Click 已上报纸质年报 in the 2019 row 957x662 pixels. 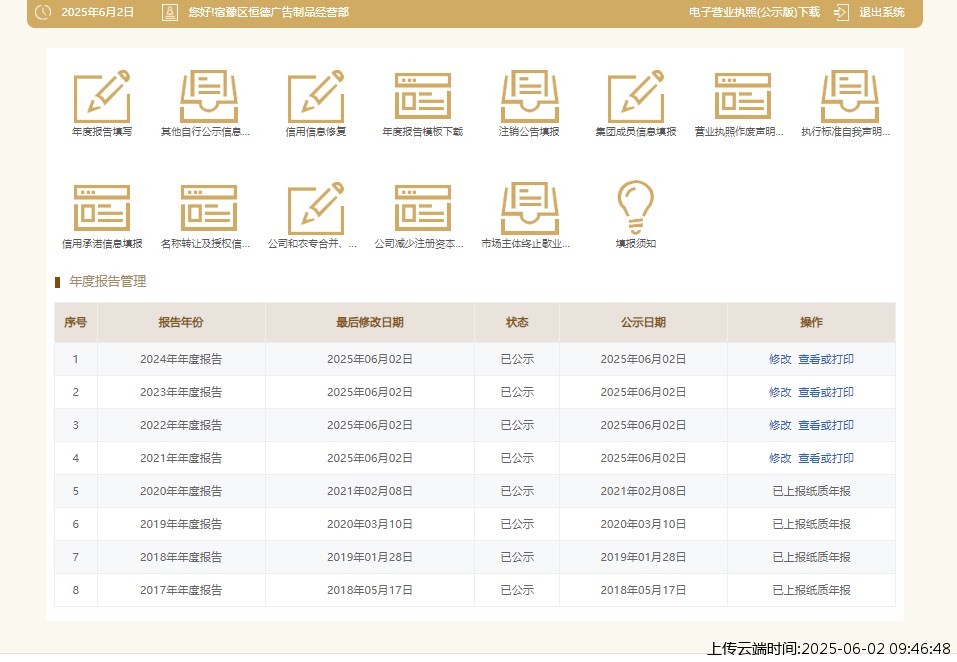tap(811, 524)
